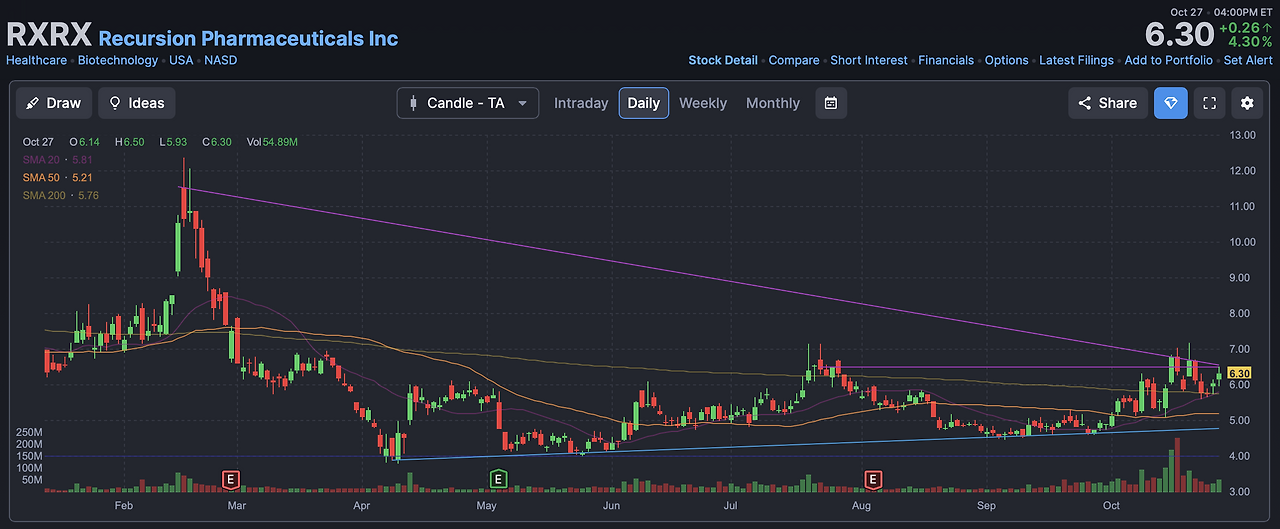Open the Draw tool with pencil icon

tap(54, 103)
